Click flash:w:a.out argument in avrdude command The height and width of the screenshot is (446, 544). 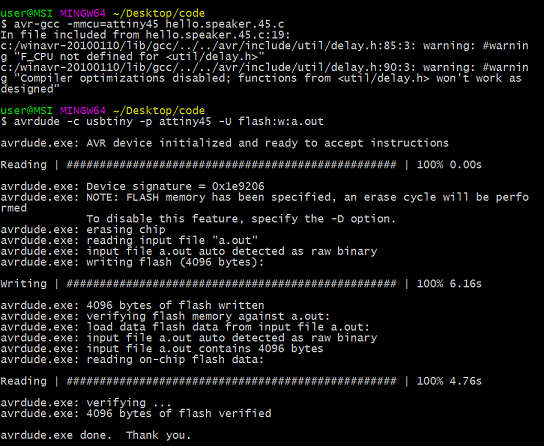pos(281,121)
